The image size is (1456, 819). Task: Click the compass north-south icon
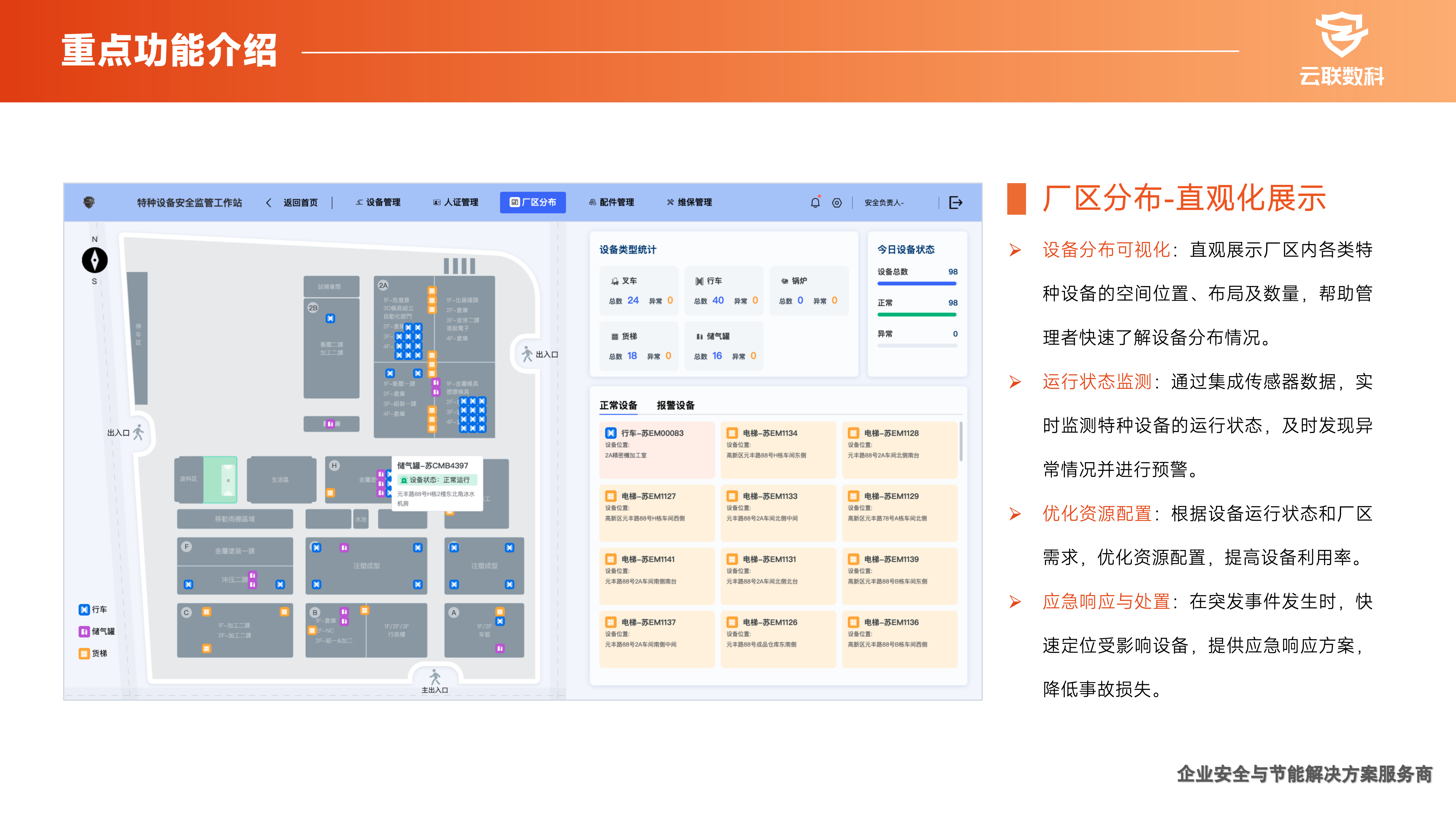click(94, 260)
